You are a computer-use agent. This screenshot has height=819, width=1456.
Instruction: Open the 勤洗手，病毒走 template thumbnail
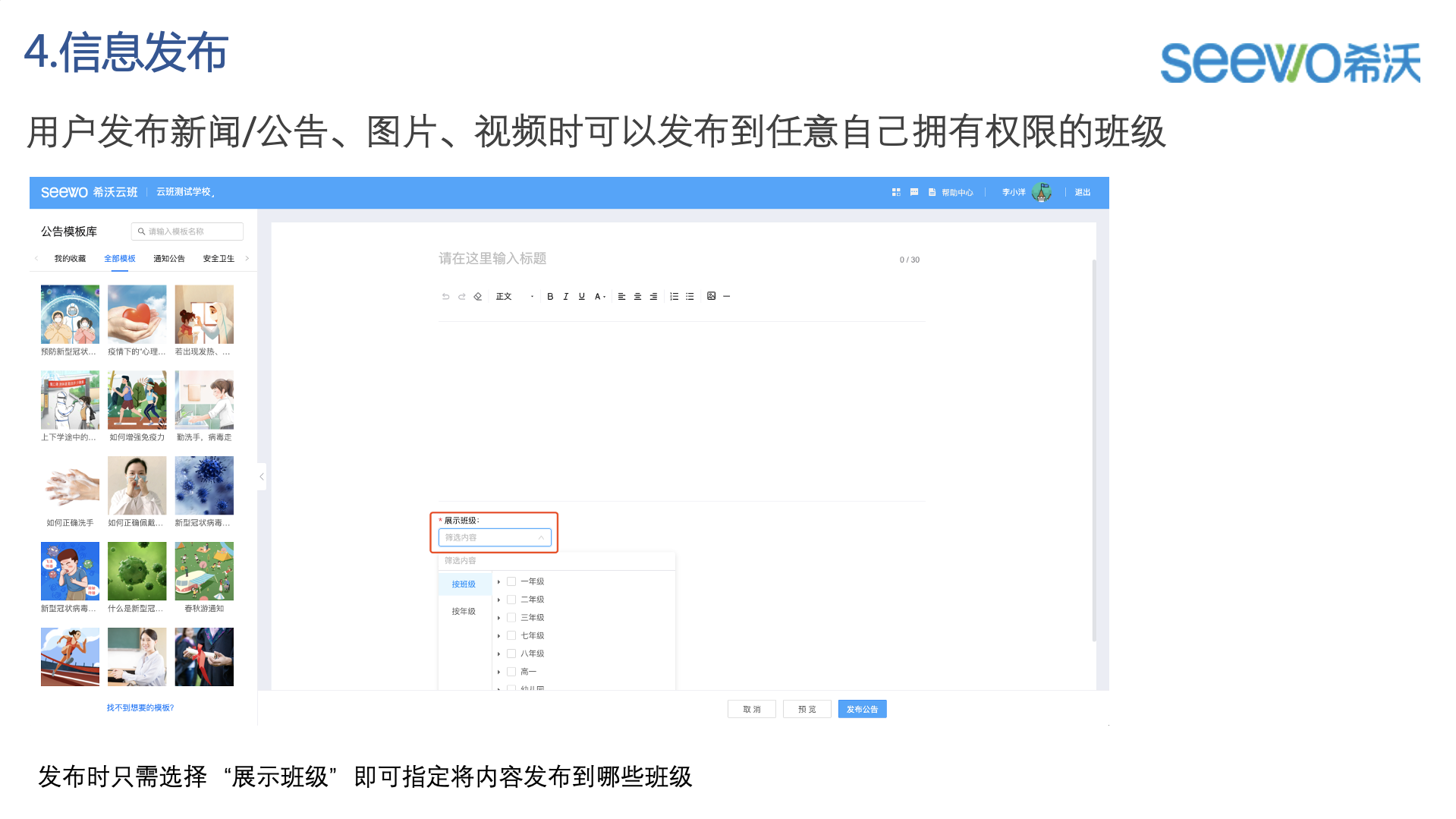tap(203, 400)
